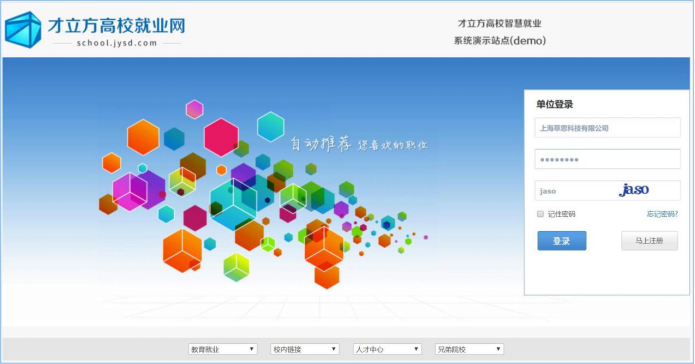Click the 才立方高校就业网 site title
The image size is (695, 364).
click(x=117, y=26)
